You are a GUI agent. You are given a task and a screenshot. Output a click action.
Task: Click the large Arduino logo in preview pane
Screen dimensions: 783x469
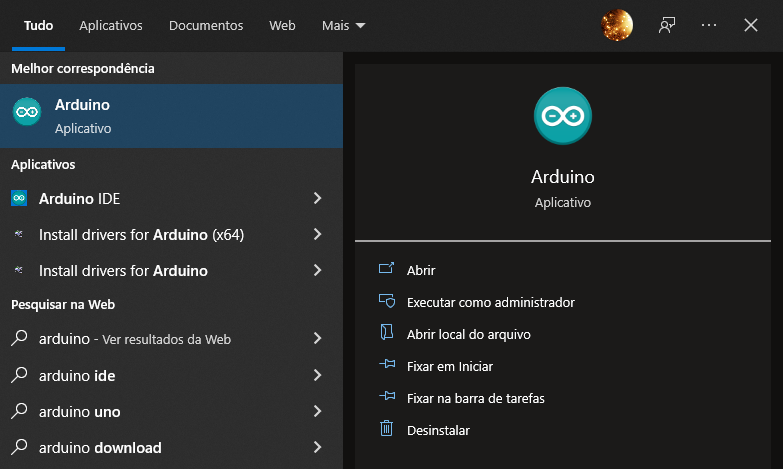[x=563, y=116]
